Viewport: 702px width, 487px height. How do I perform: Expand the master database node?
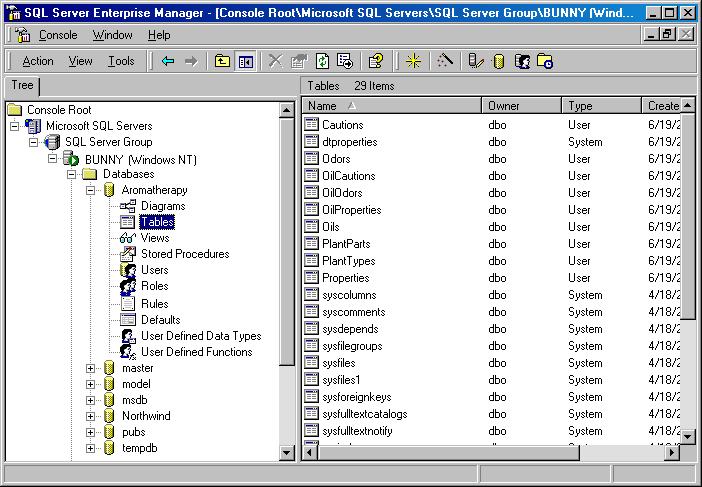(90, 368)
